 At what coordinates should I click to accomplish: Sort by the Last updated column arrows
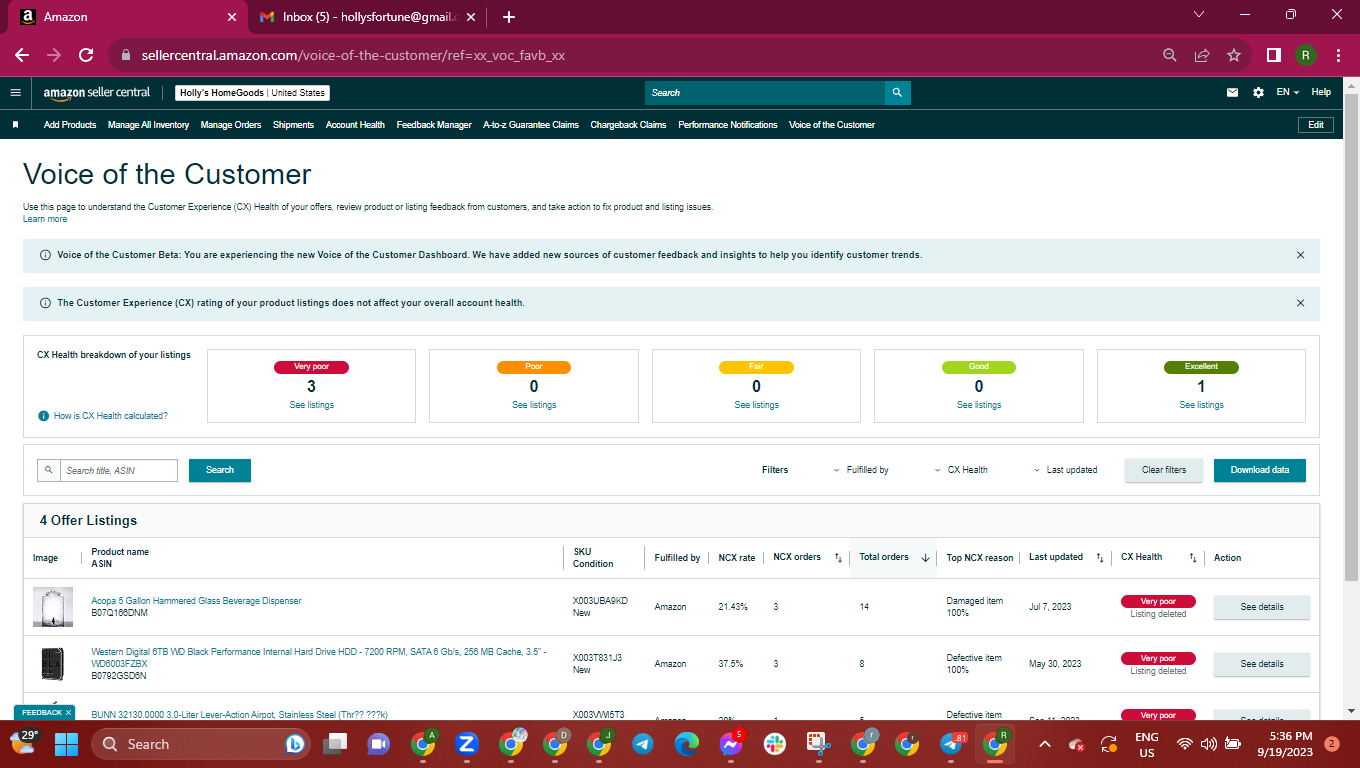[x=1099, y=558]
